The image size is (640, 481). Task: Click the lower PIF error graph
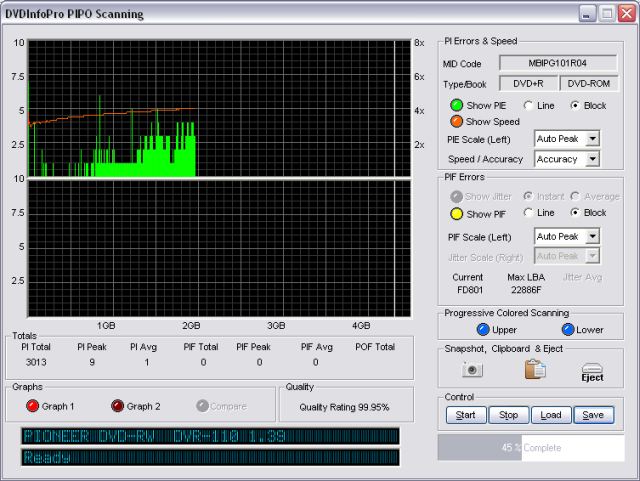[219, 249]
